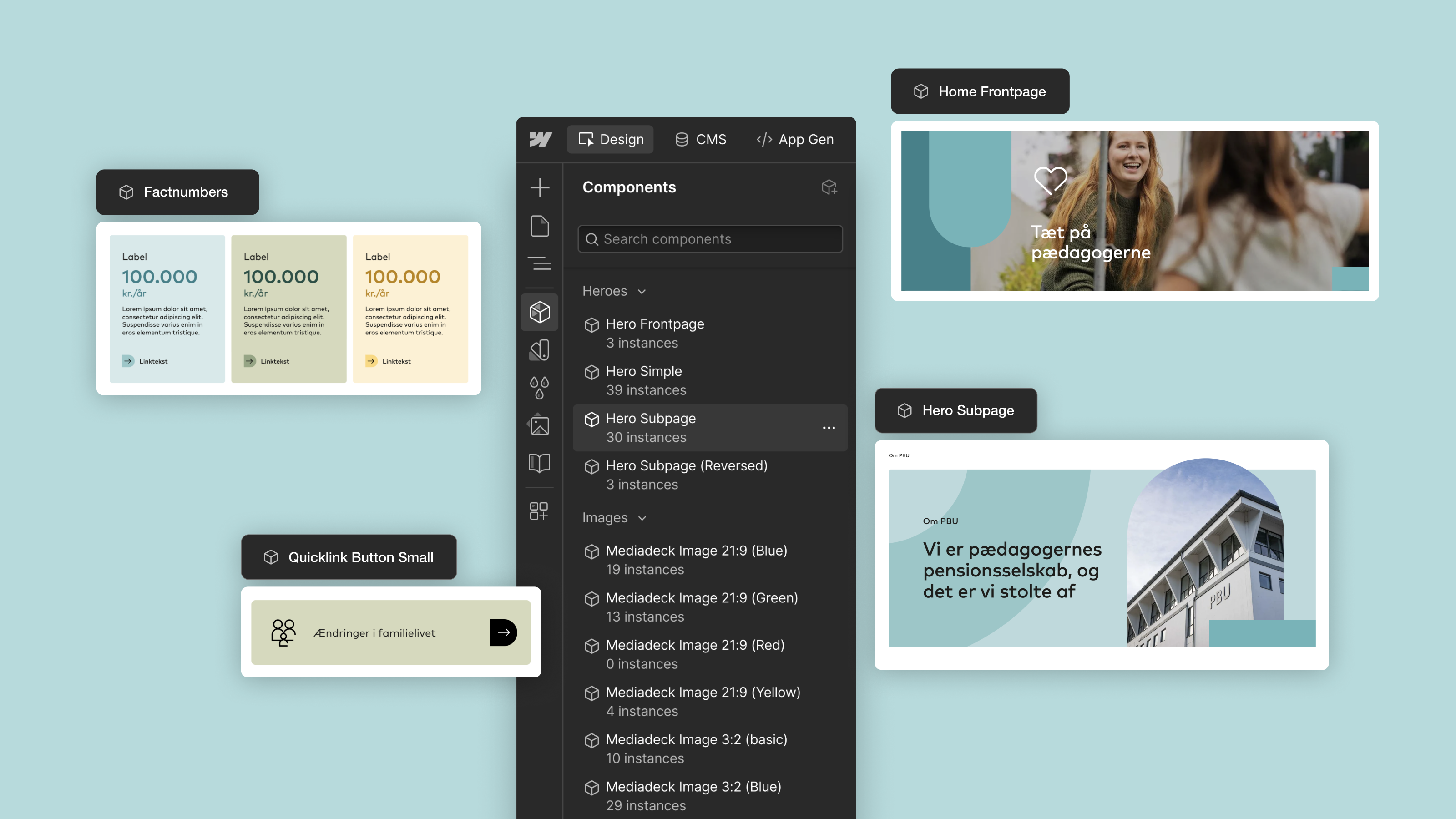Click Linktekst link in yellow card
The height and width of the screenshot is (819, 1456).
click(396, 361)
